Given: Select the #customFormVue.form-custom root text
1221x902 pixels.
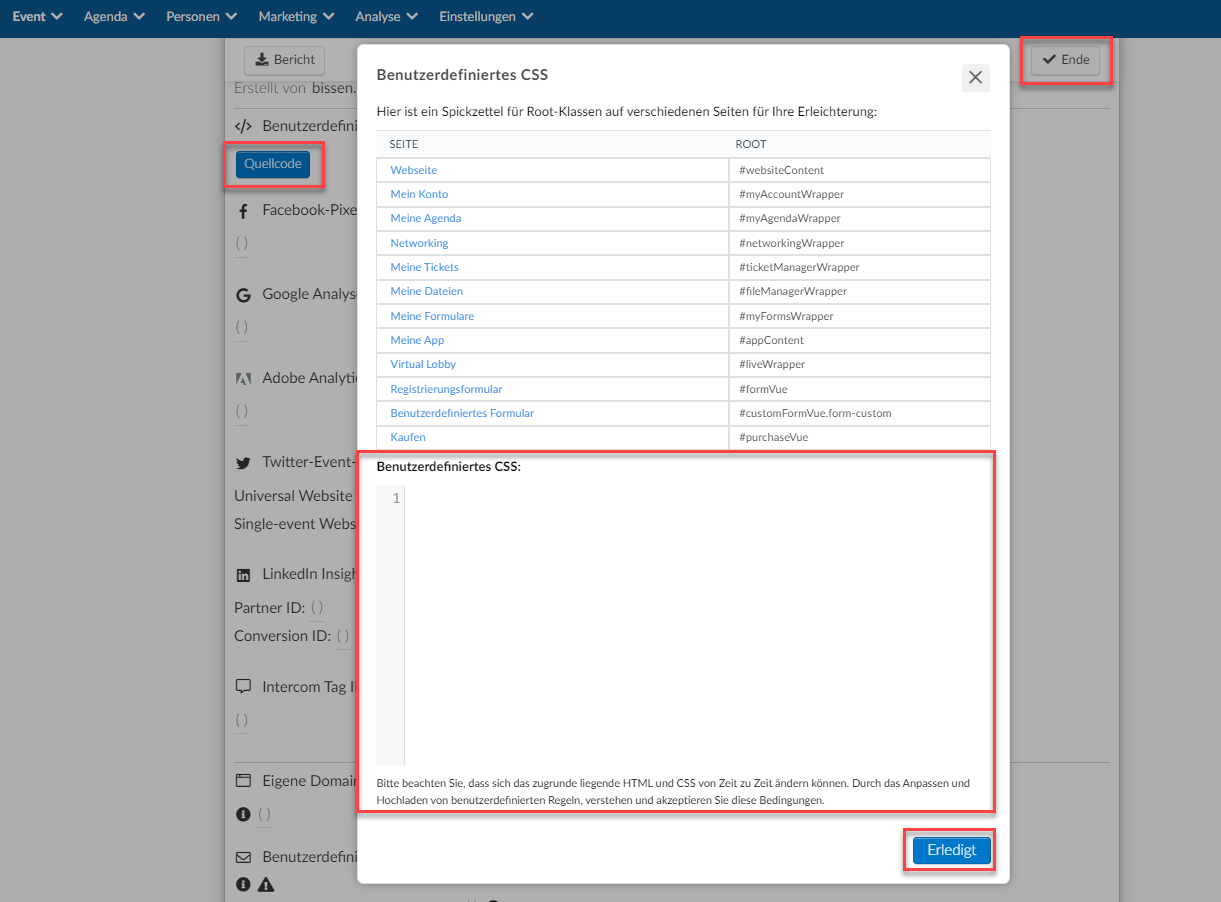Looking at the screenshot, I should pos(815,413).
